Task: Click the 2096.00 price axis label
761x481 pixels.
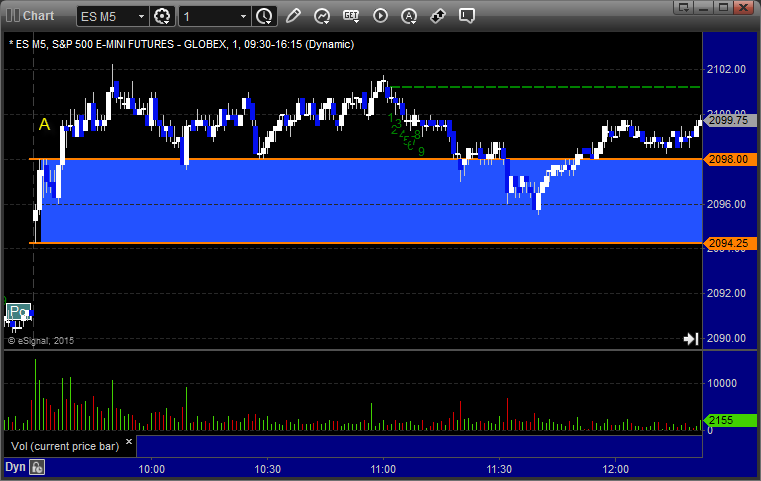Action: tap(727, 204)
